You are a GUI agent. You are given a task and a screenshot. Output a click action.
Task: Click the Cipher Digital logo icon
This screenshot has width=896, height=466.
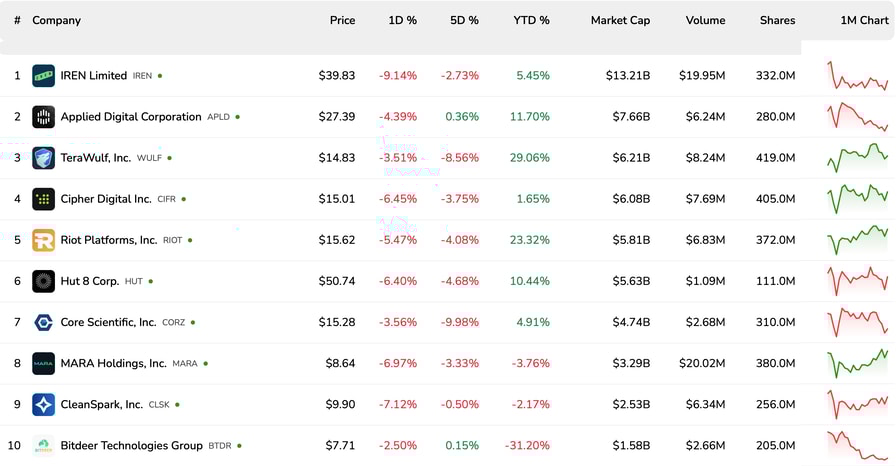click(43, 199)
